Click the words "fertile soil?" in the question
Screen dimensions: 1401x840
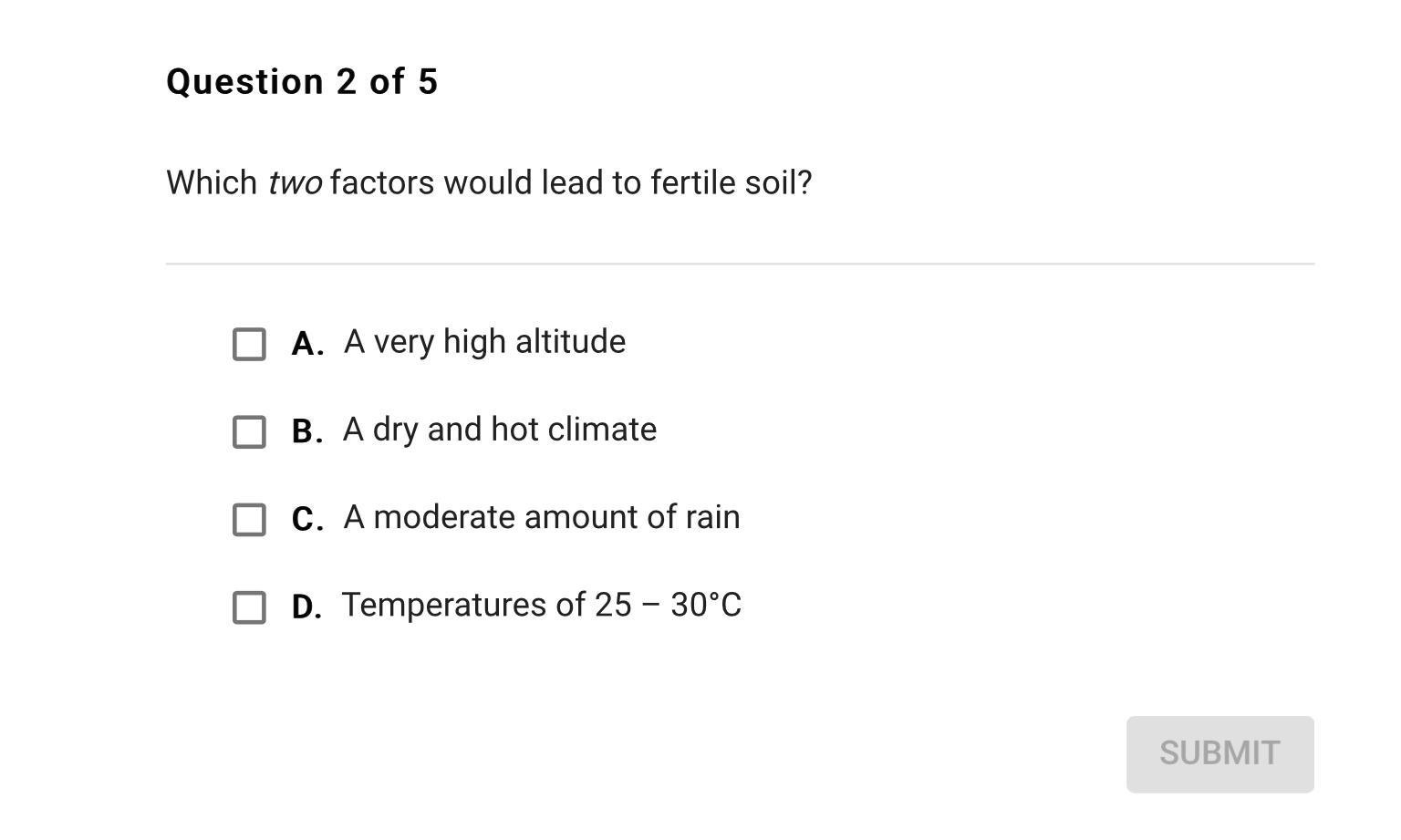coord(731,183)
